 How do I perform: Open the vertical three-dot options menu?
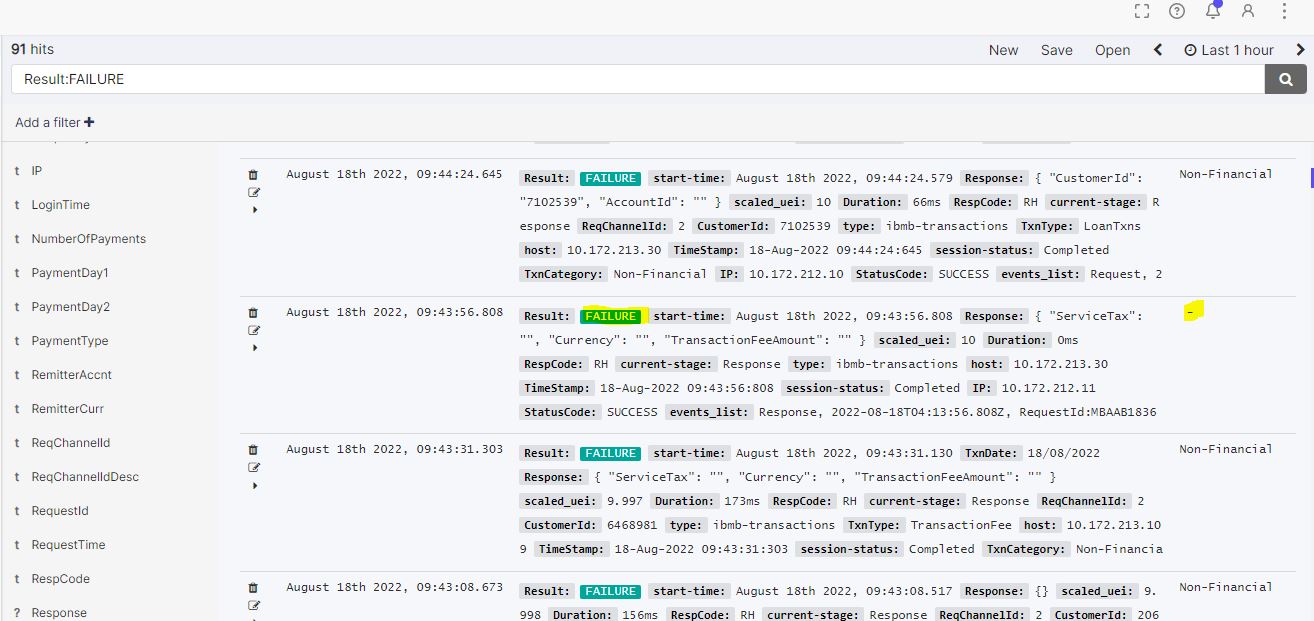[1285, 11]
